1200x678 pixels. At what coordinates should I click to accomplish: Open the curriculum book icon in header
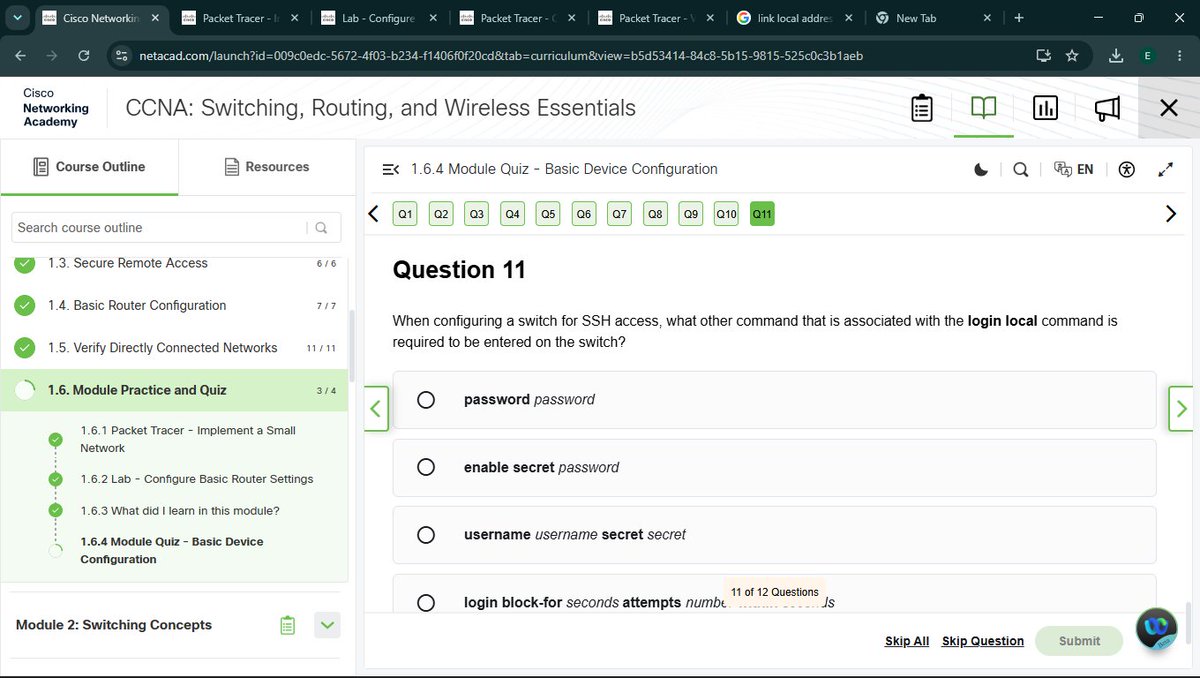984,107
